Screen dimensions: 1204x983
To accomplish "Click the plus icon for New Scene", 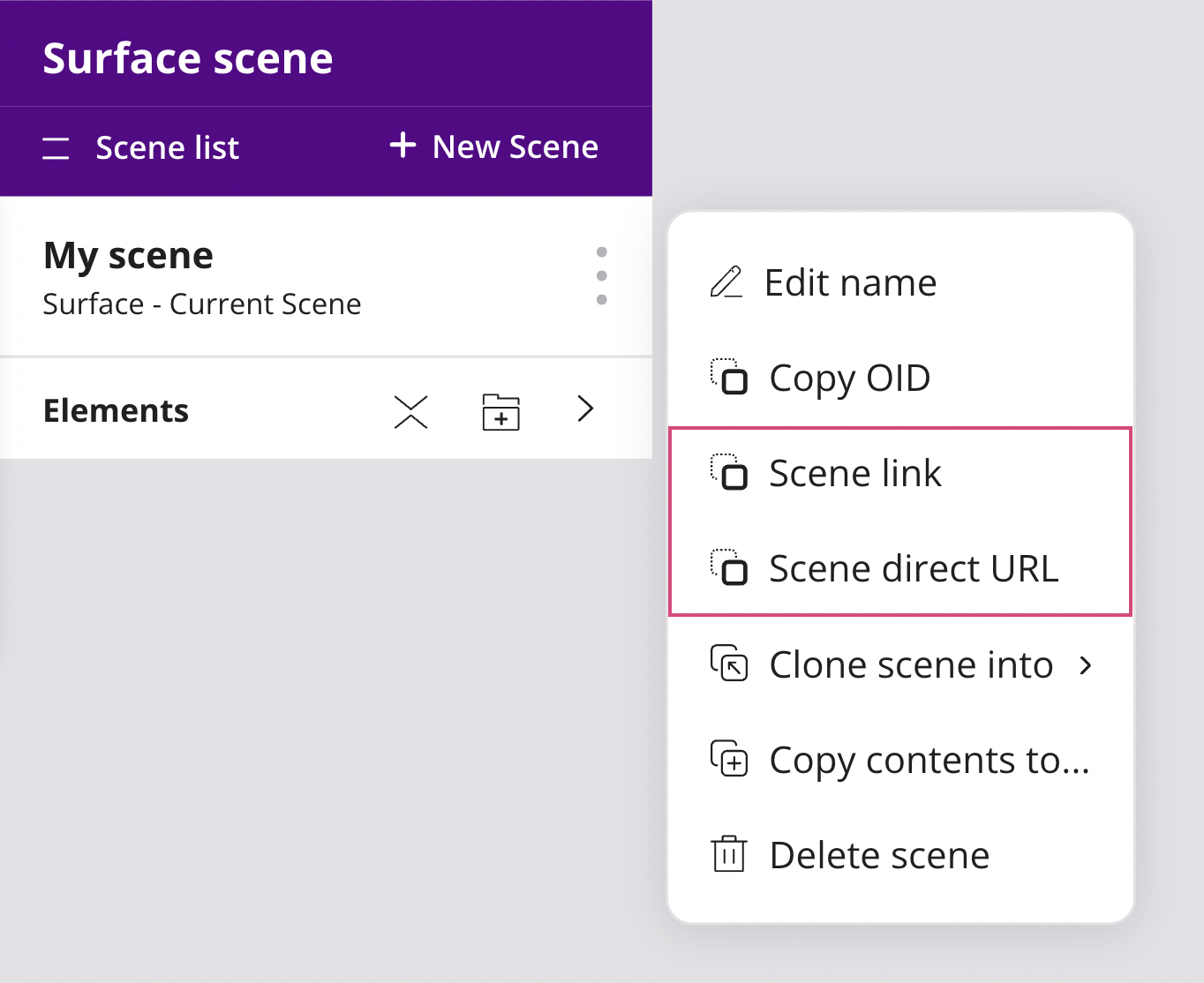I will point(403,145).
